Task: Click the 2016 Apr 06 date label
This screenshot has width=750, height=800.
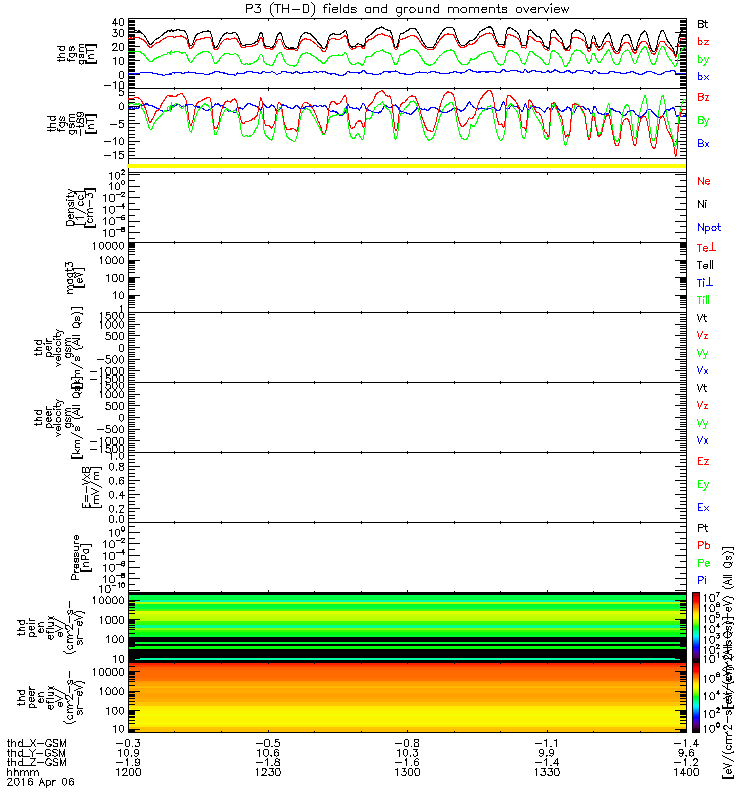Action: pyautogui.click(x=40, y=782)
